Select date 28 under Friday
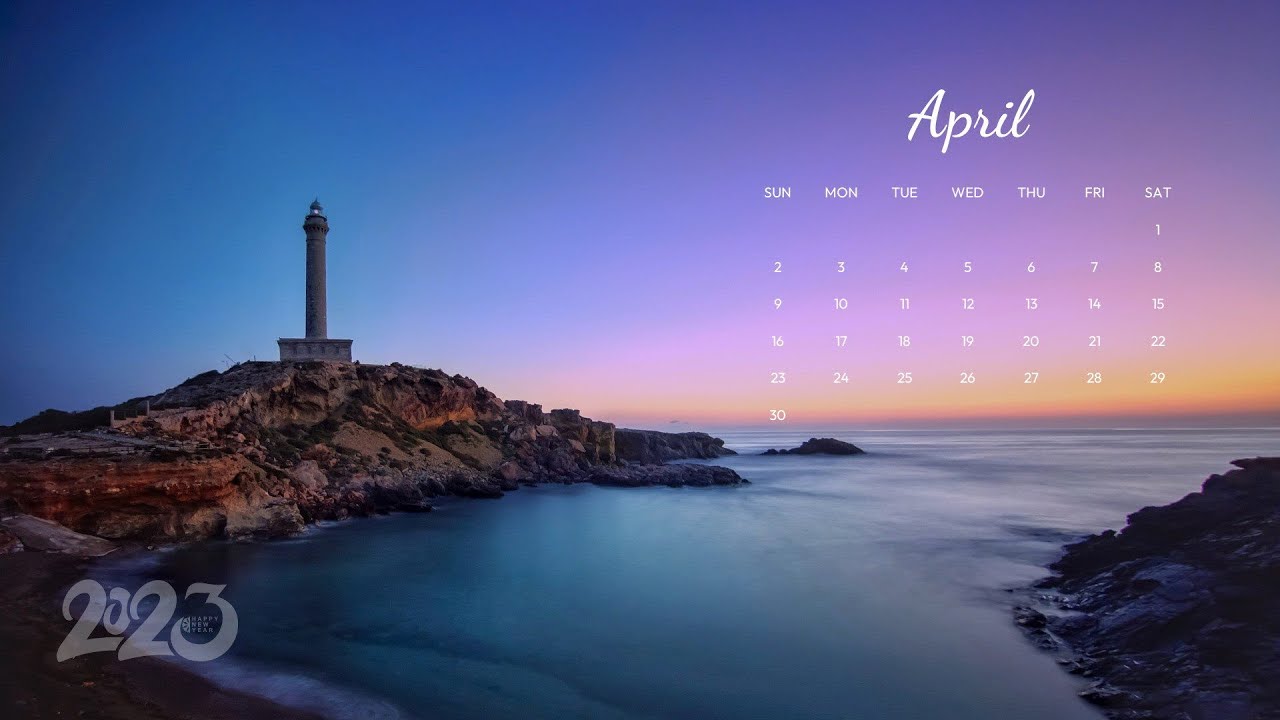The image size is (1280, 720). click(1094, 378)
